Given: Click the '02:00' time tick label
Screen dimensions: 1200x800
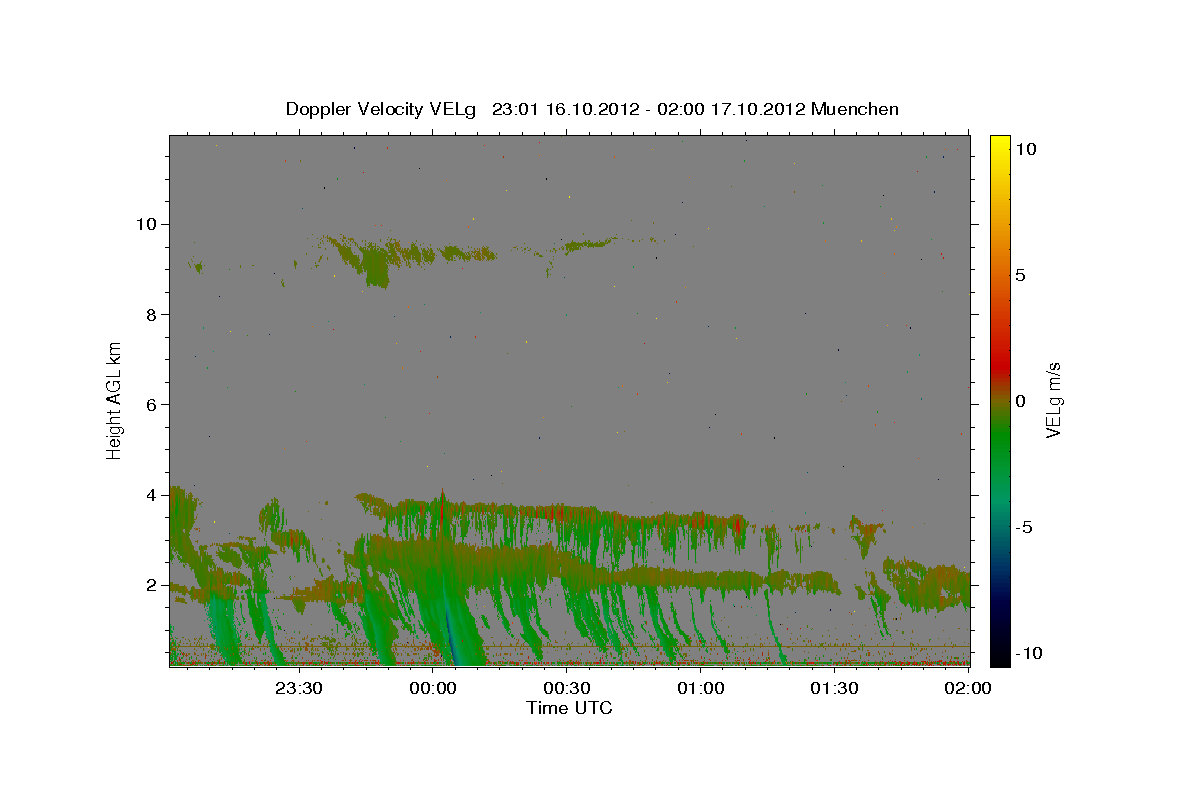Looking at the screenshot, I should 969,688.
